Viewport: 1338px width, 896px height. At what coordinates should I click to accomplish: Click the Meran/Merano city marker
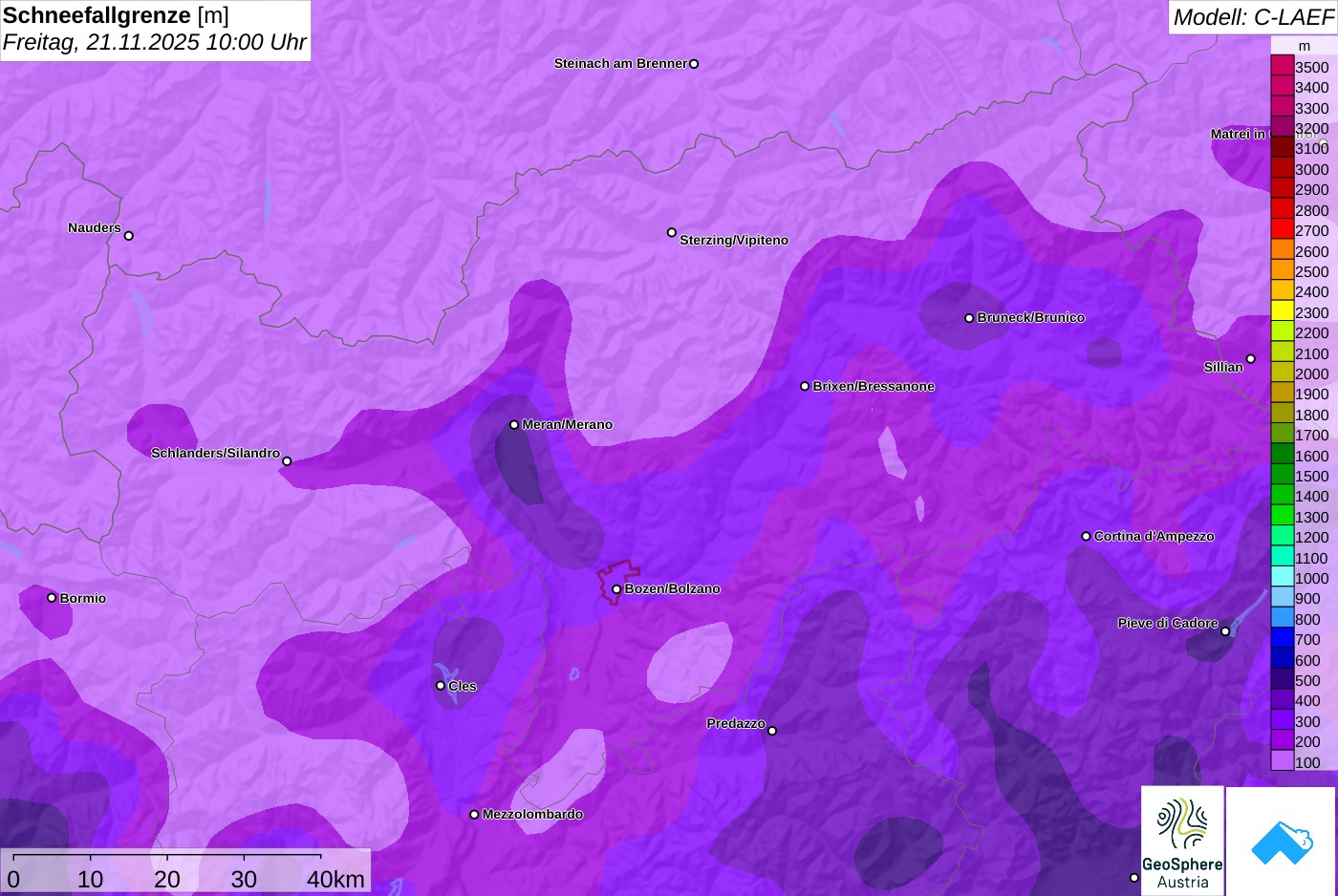click(x=514, y=425)
